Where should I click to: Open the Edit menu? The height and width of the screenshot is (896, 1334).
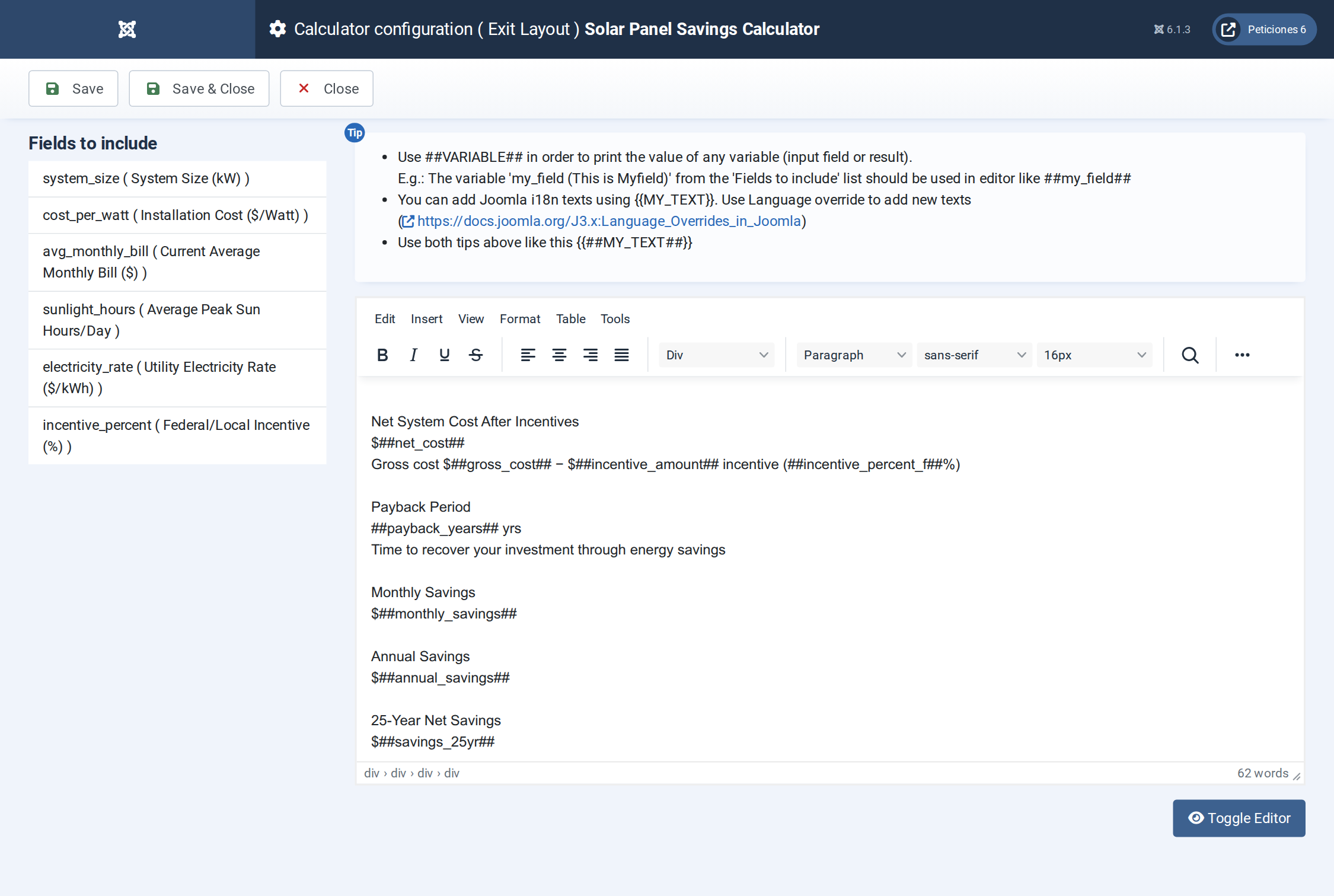(385, 318)
